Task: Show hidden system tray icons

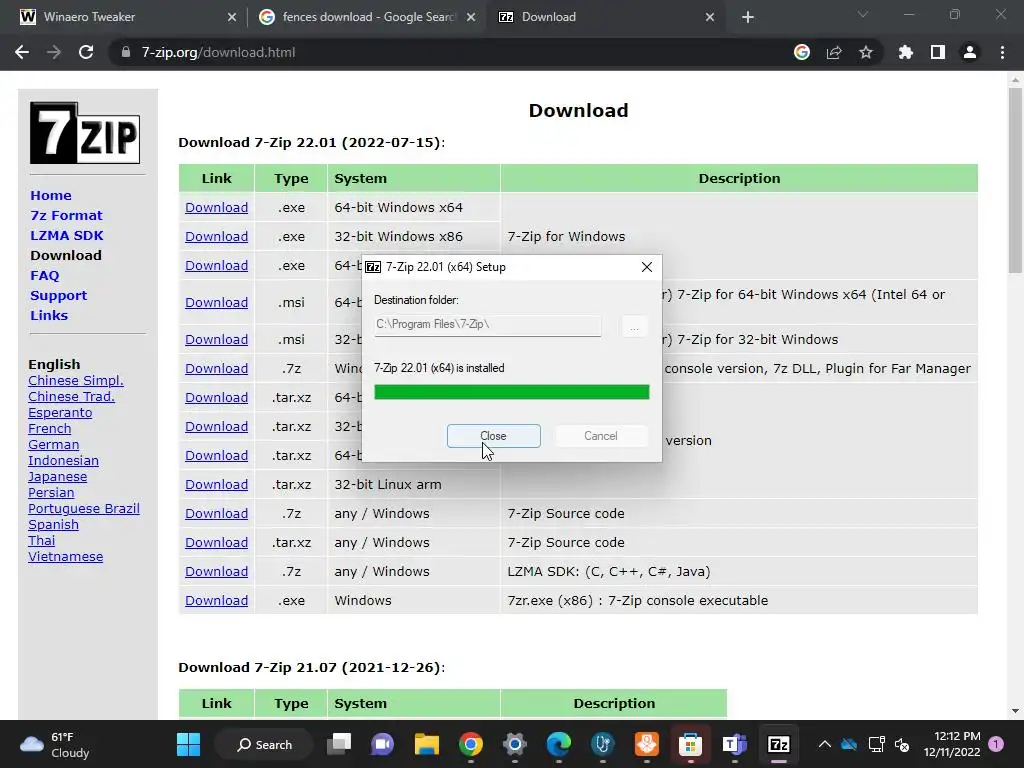Action: click(824, 744)
